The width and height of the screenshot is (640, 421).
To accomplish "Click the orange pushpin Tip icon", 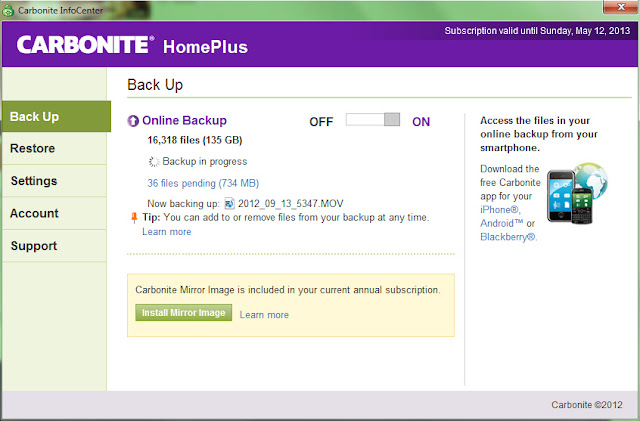I will click(134, 218).
